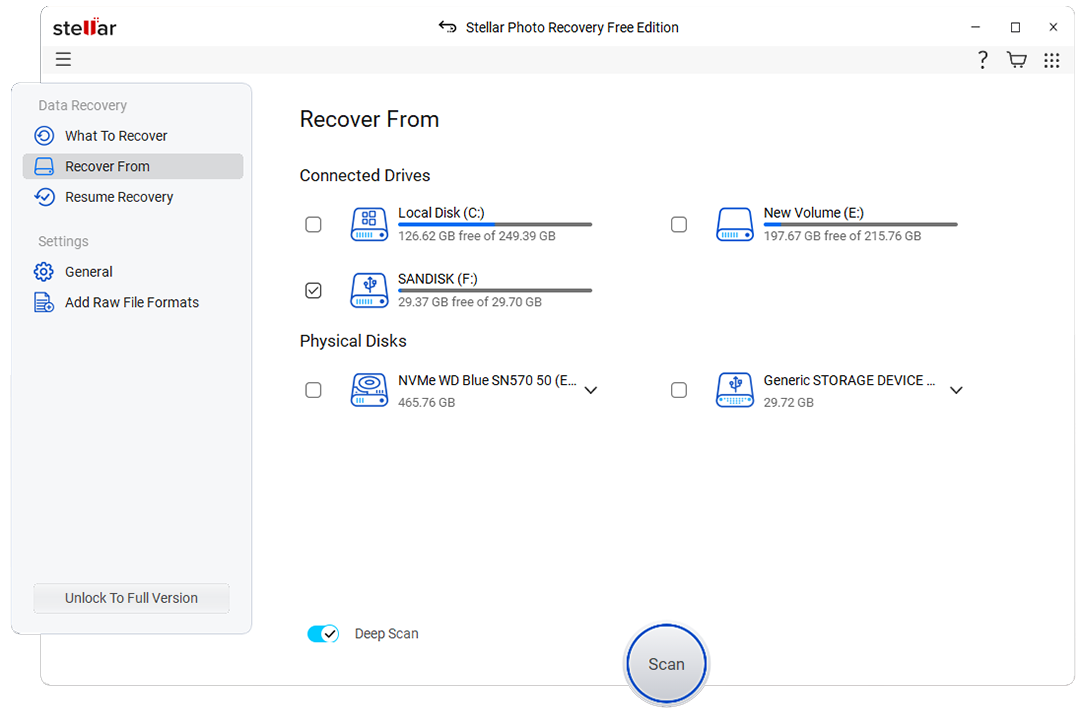Image resolution: width=1082 pixels, height=717 pixels.
Task: Open General settings gear icon
Action: [x=42, y=271]
